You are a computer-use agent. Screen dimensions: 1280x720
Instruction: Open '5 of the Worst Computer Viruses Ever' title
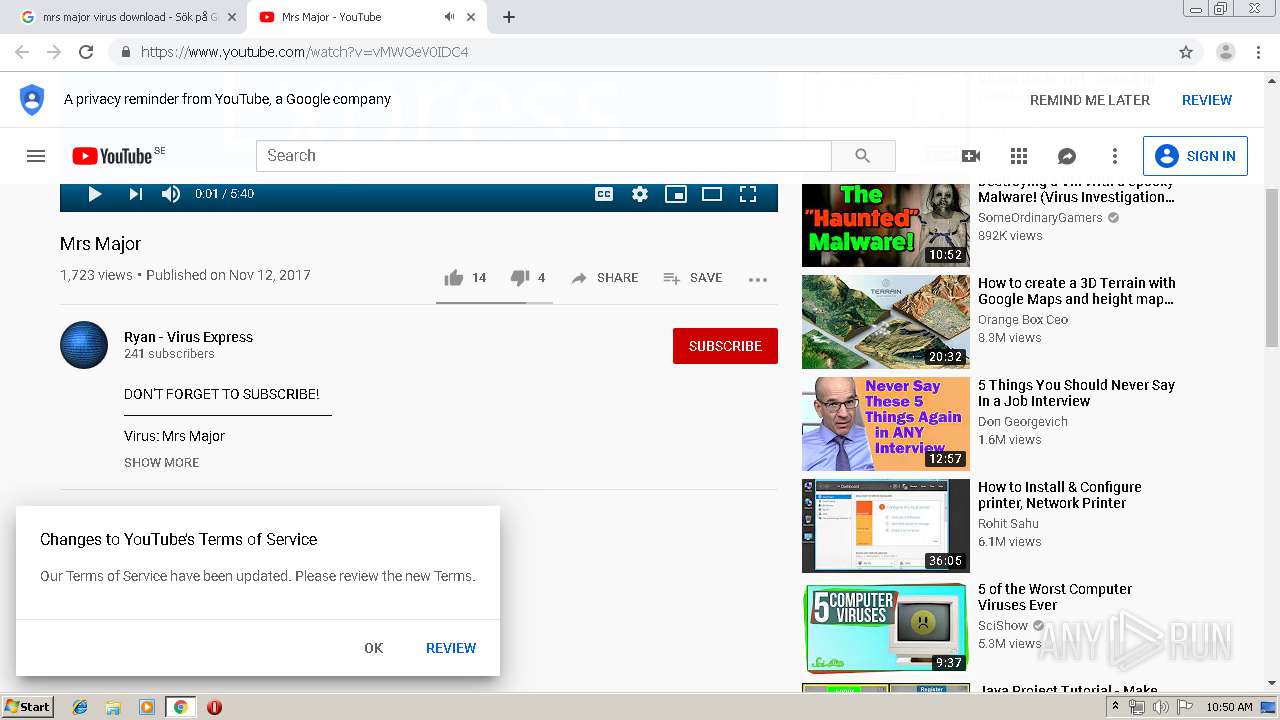coord(1055,597)
